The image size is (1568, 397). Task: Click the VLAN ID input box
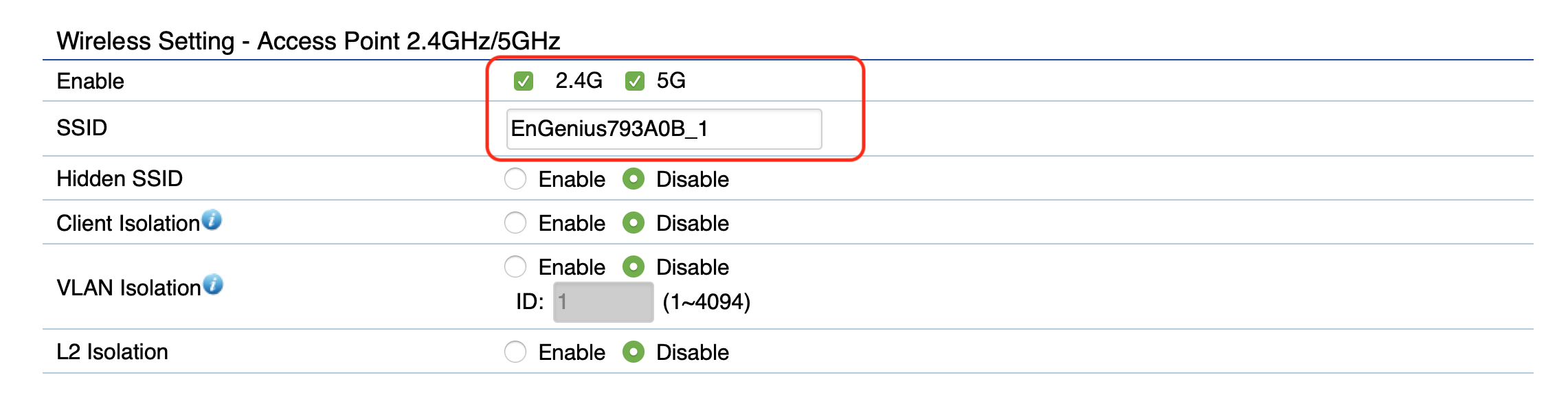pyautogui.click(x=603, y=302)
